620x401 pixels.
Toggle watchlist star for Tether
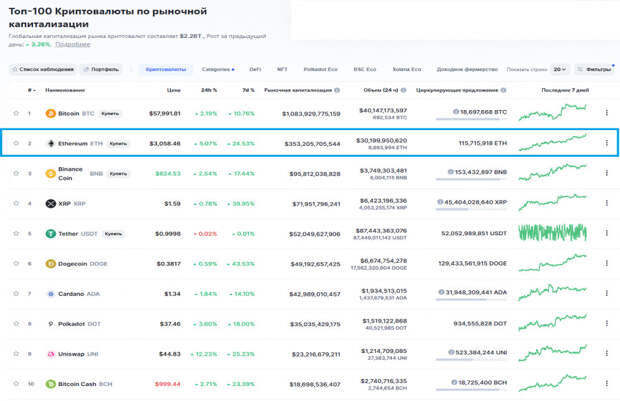click(16, 233)
